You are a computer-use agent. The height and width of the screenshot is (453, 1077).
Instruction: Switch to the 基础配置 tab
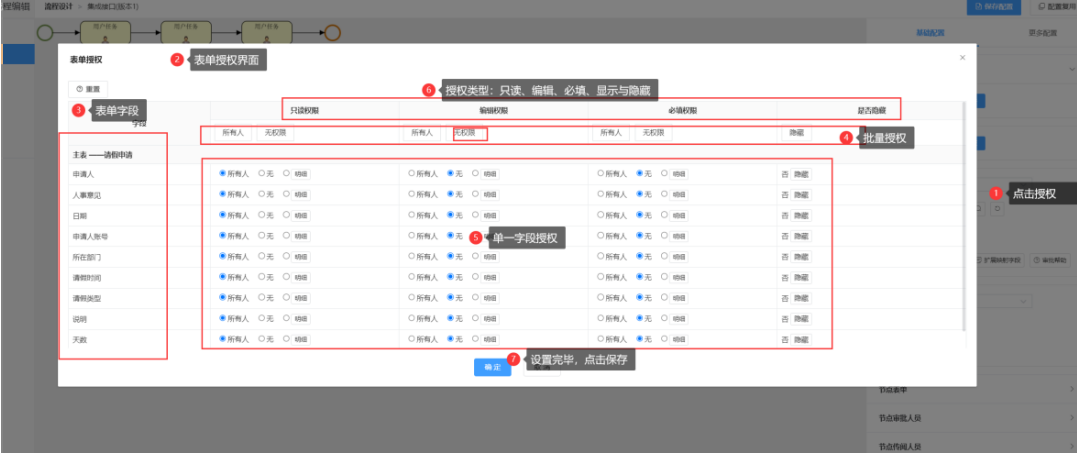point(930,33)
